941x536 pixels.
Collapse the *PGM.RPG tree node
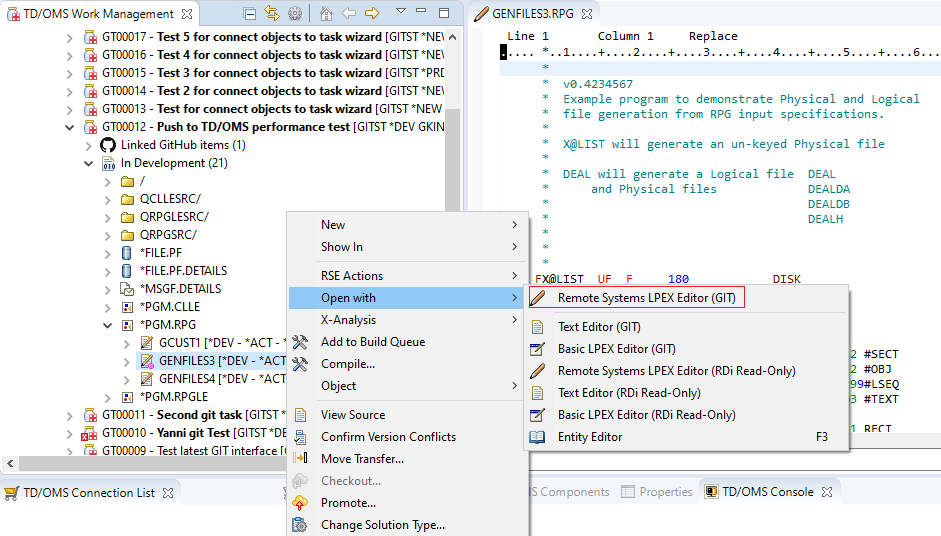(108, 325)
